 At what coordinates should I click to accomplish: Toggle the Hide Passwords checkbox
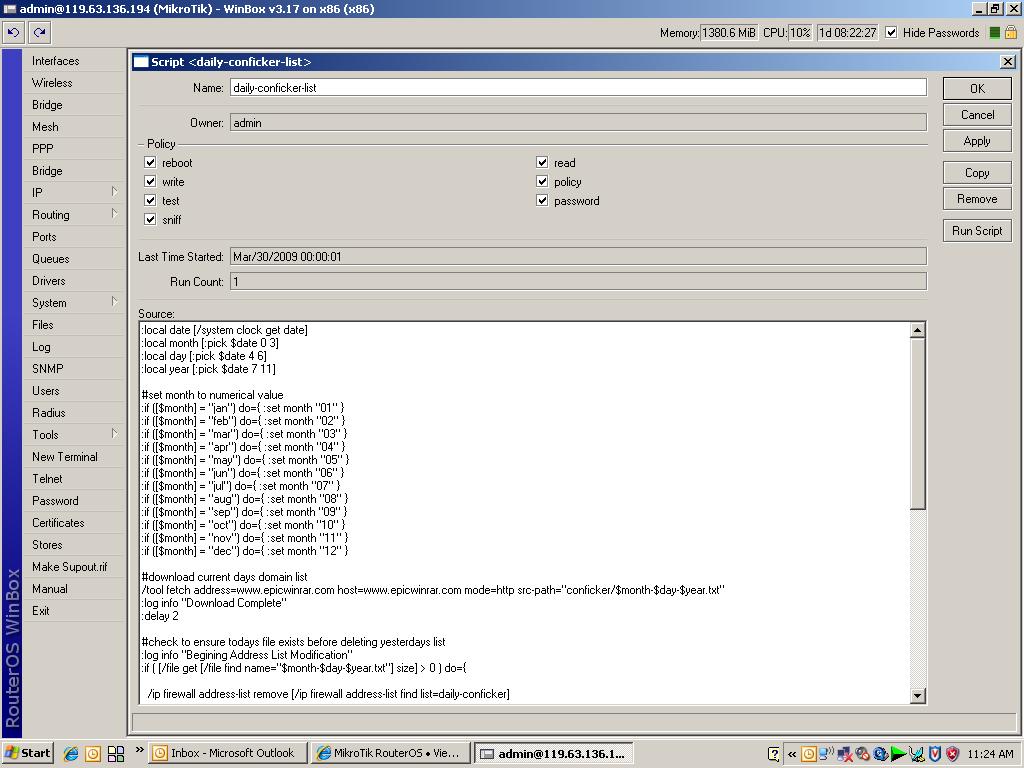pos(891,33)
